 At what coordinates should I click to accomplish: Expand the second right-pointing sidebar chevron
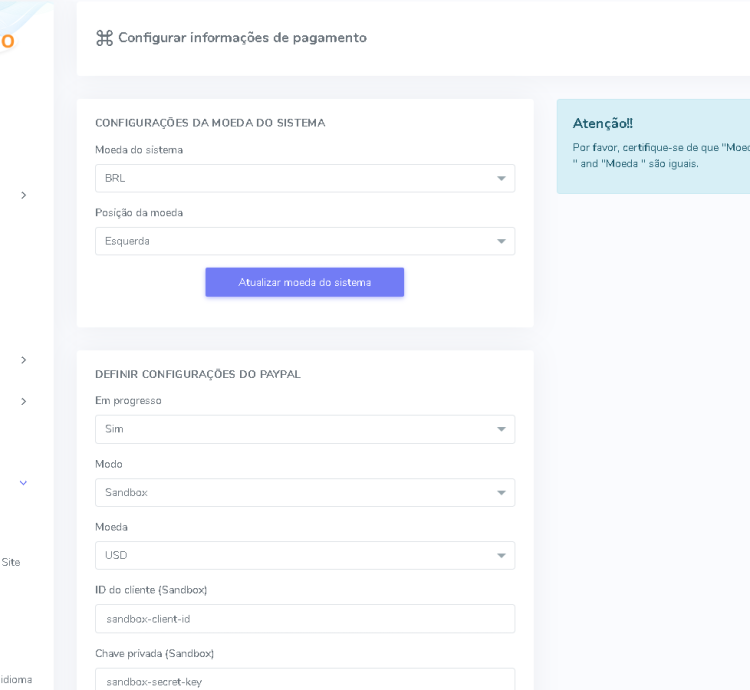pos(23,359)
